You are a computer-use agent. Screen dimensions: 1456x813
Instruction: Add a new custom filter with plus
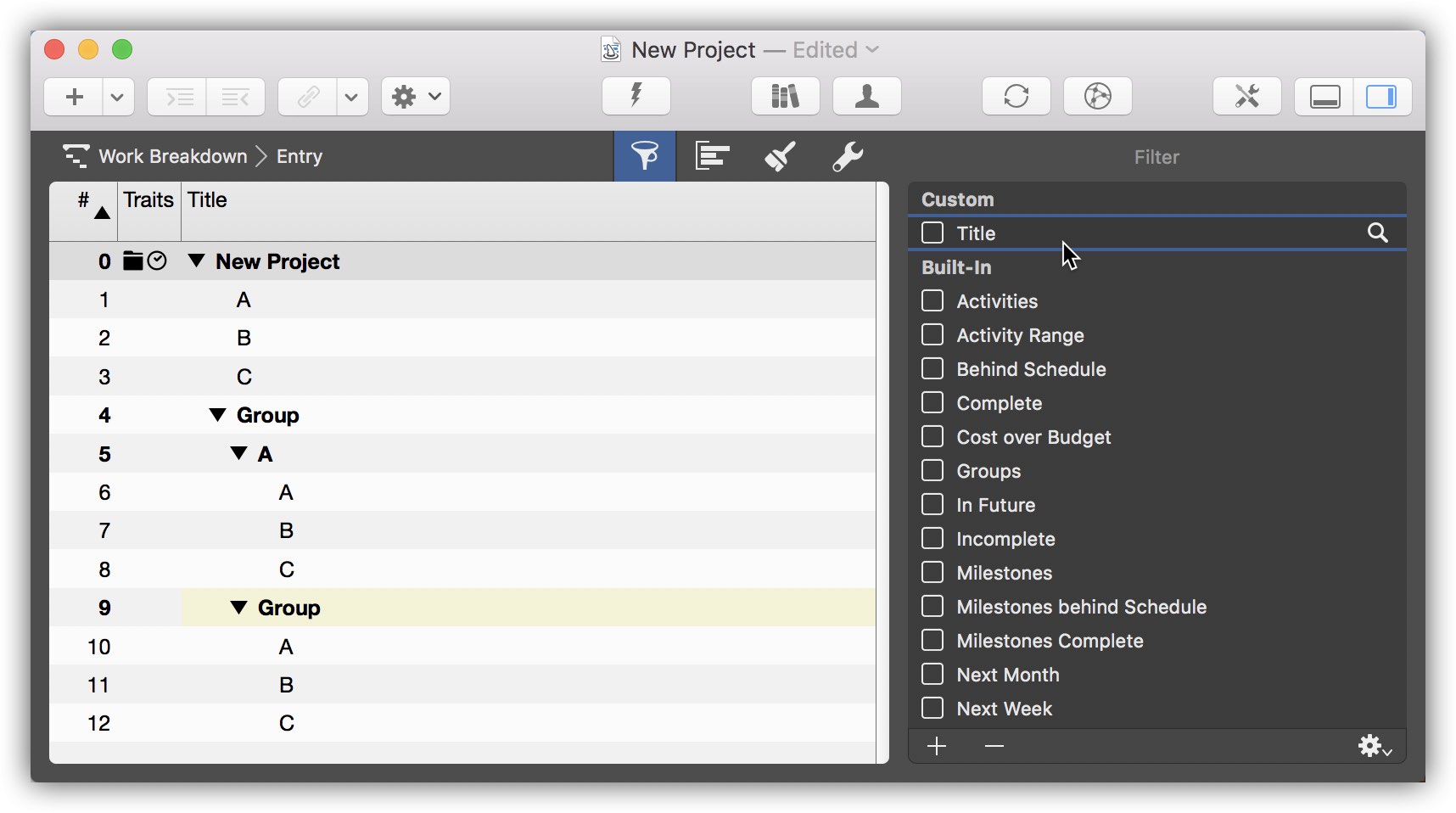[937, 746]
